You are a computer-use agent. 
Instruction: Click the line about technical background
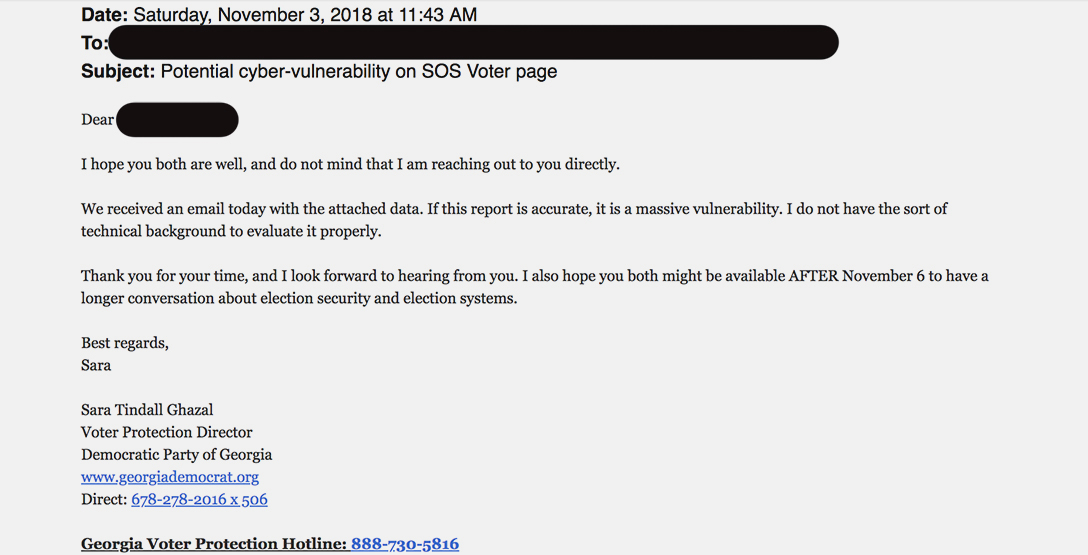coord(231,231)
